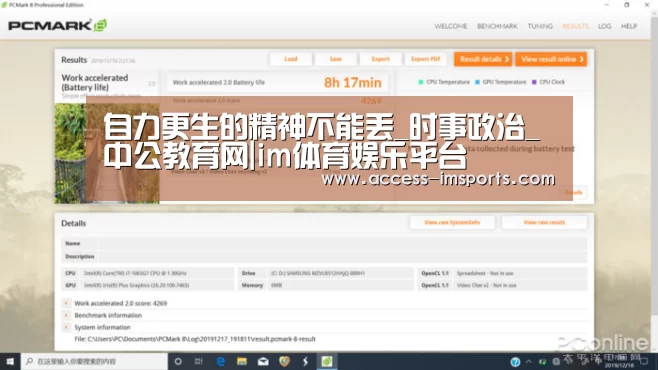
Task: Click the window title bar app icon
Action: tap(4, 5)
